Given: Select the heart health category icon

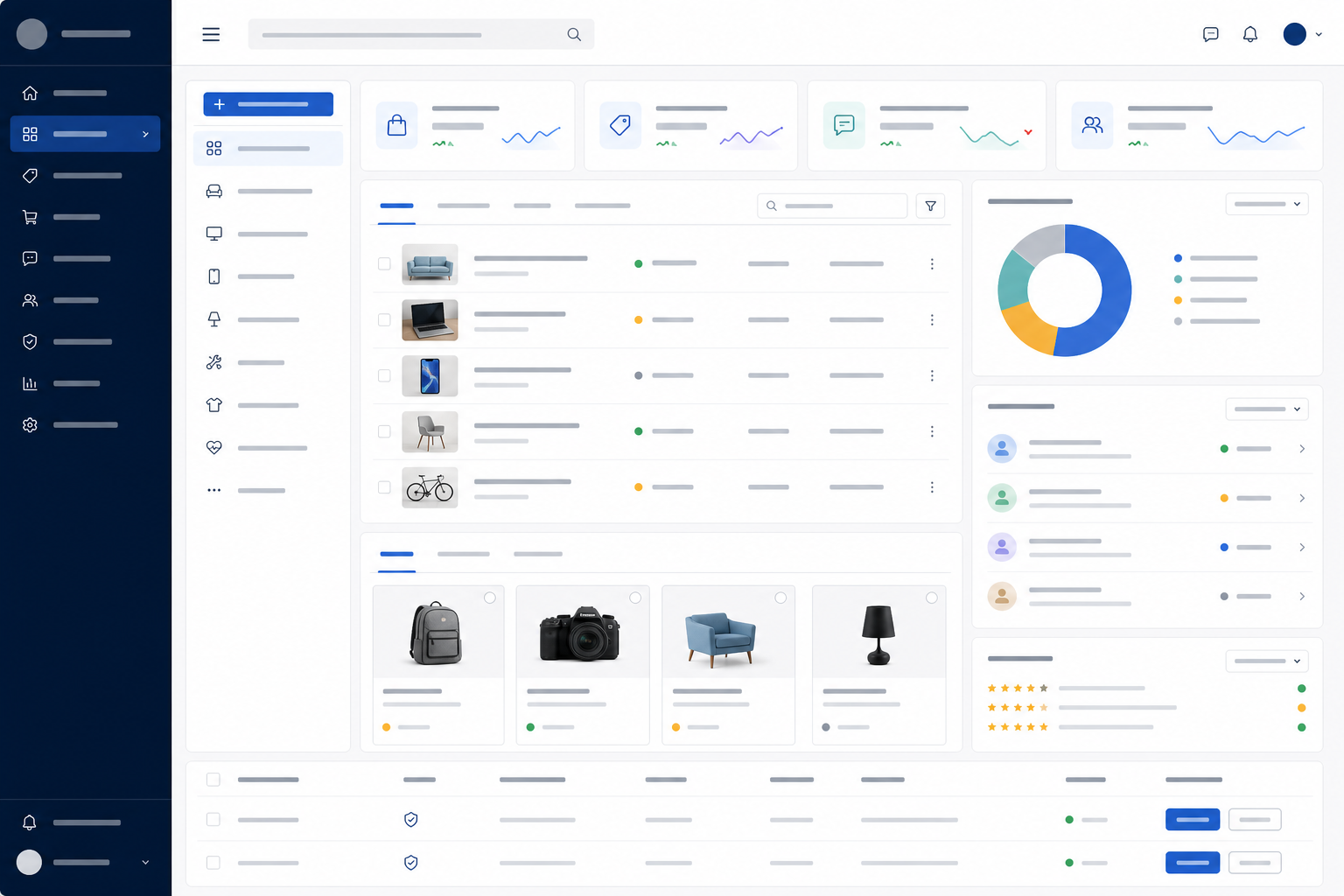Looking at the screenshot, I should (x=214, y=447).
